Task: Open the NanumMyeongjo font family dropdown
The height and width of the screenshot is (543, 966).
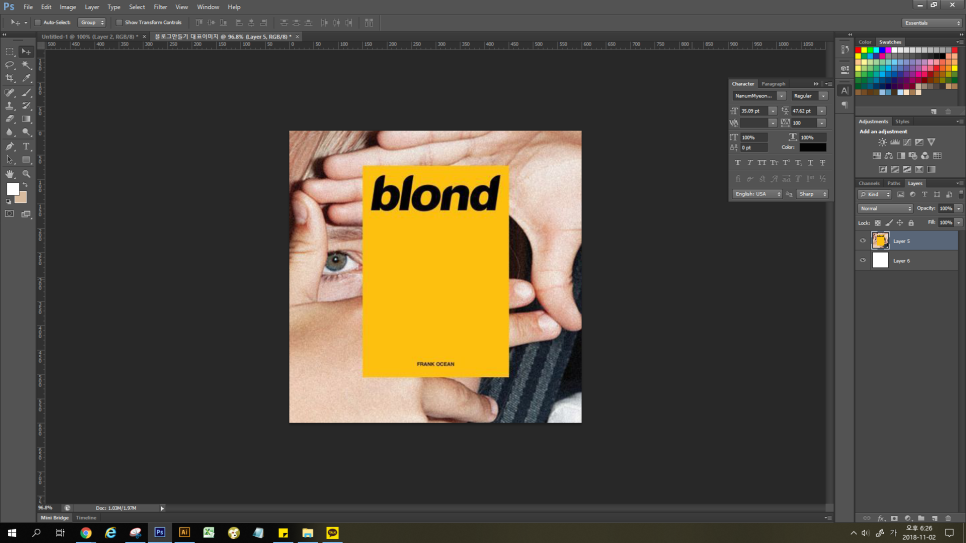Action: (x=781, y=96)
